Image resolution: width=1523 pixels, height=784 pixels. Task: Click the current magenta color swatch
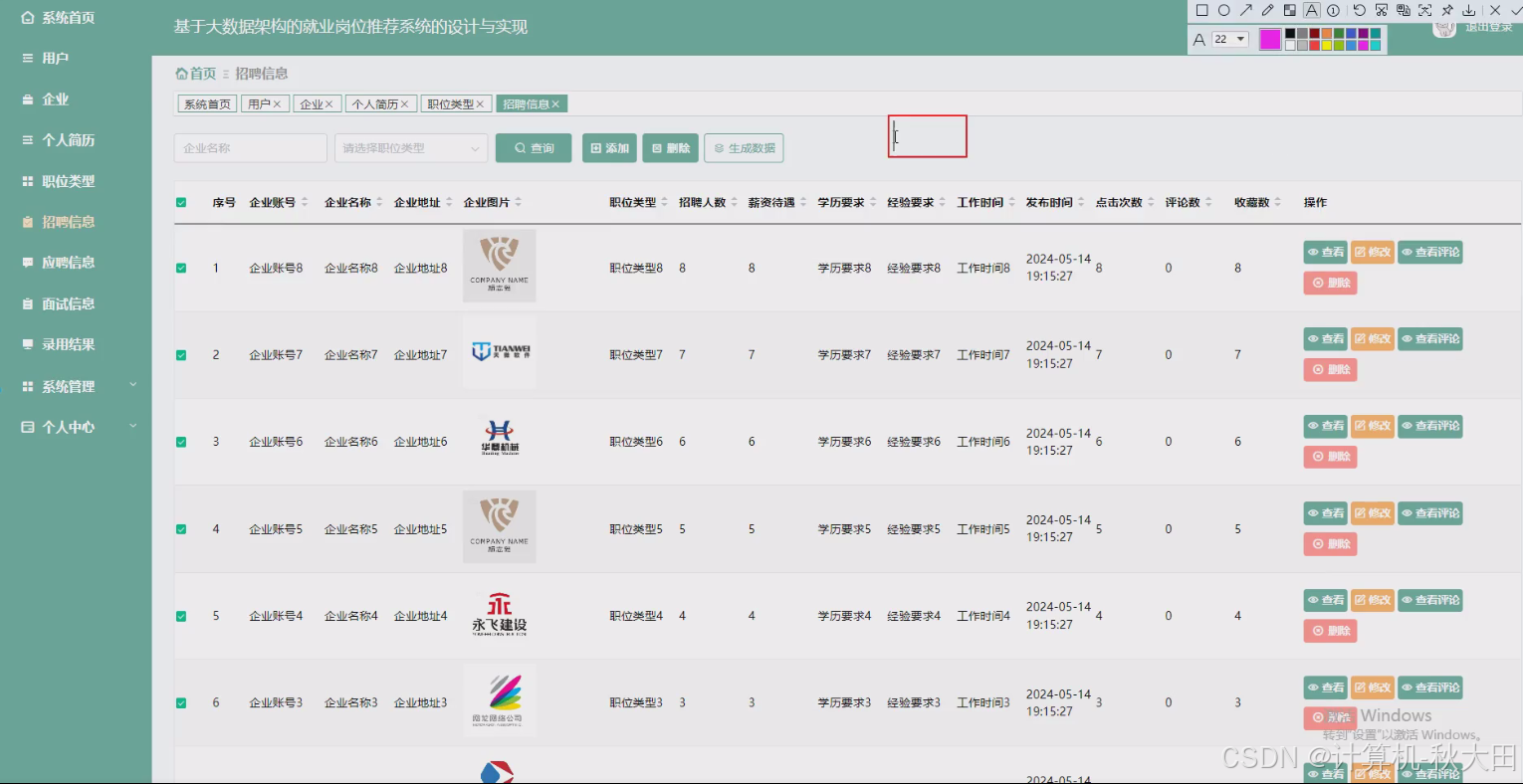(x=1270, y=39)
